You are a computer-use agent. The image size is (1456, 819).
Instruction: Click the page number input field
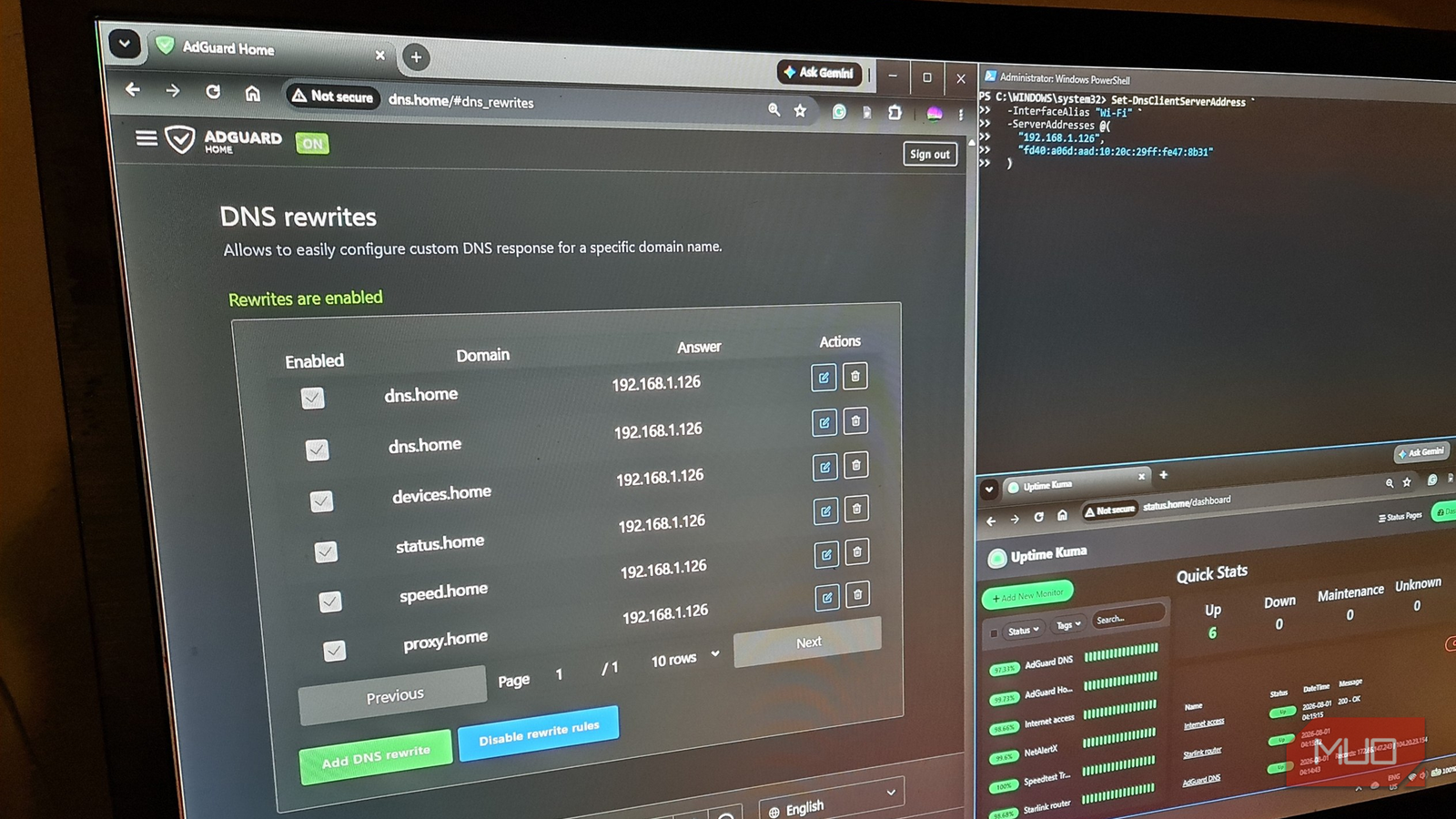(559, 674)
